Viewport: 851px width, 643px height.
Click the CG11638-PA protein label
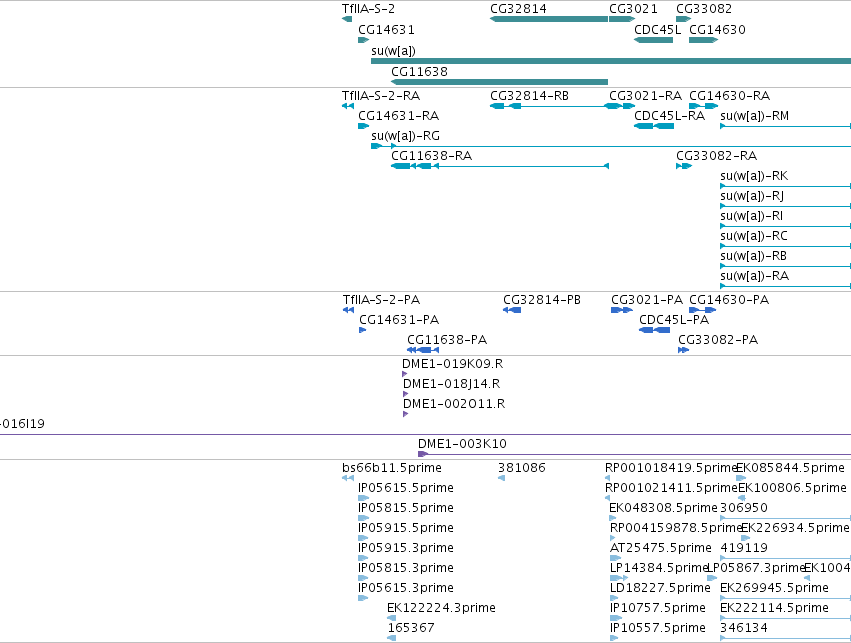[x=447, y=340]
